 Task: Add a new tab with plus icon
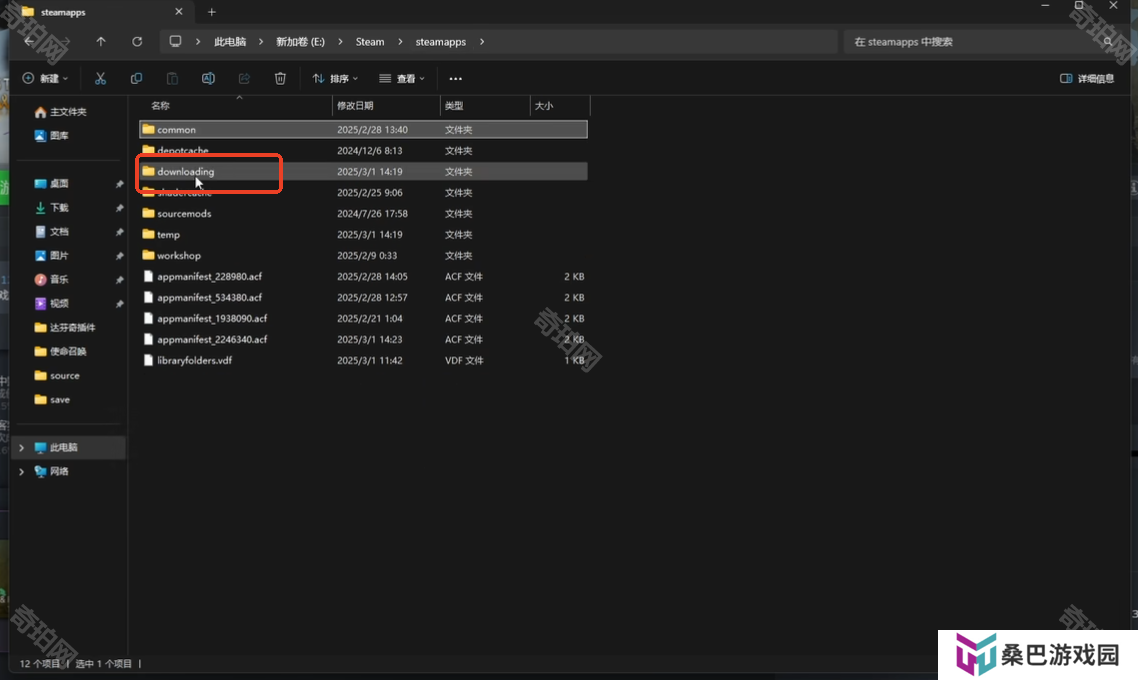[x=212, y=12]
